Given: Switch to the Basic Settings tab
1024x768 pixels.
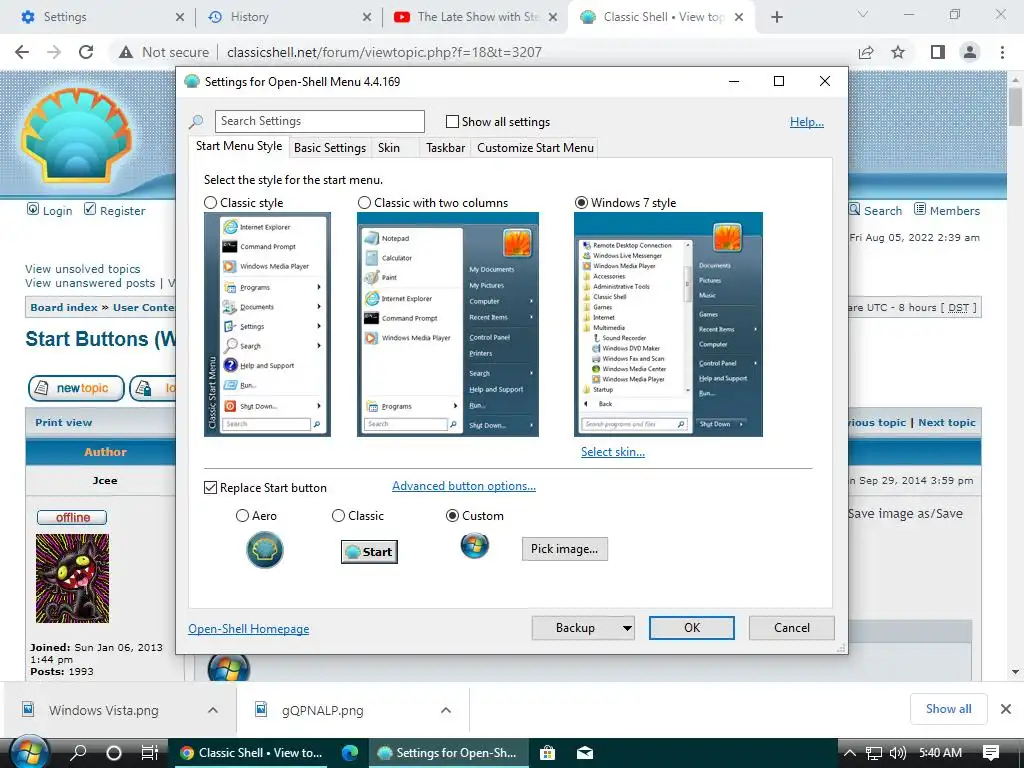Looking at the screenshot, I should [330, 148].
